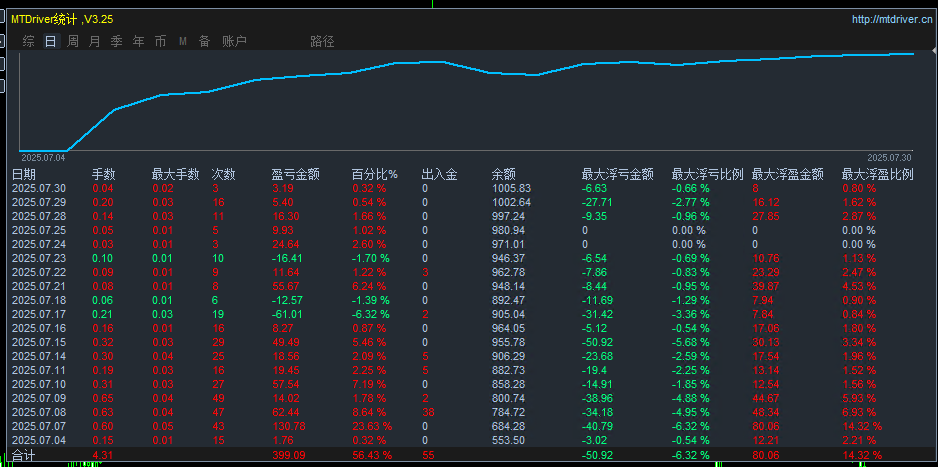Image resolution: width=938 pixels, height=467 pixels.
Task: Click the balance value 1005.83
Action: [511, 188]
